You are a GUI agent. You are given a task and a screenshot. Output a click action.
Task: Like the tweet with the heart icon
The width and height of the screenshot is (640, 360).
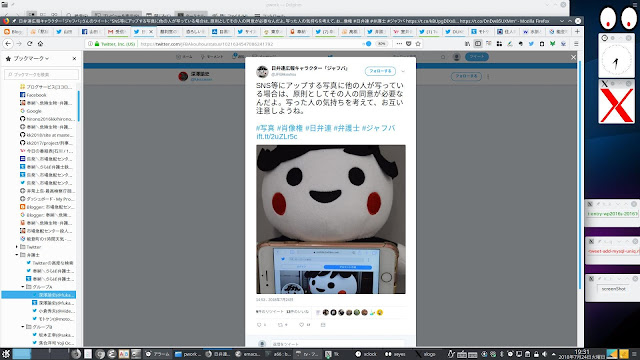[x=302, y=325]
